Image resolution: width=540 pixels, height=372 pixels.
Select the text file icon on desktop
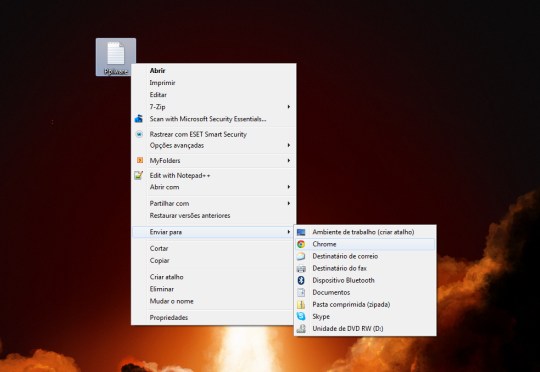coord(116,57)
